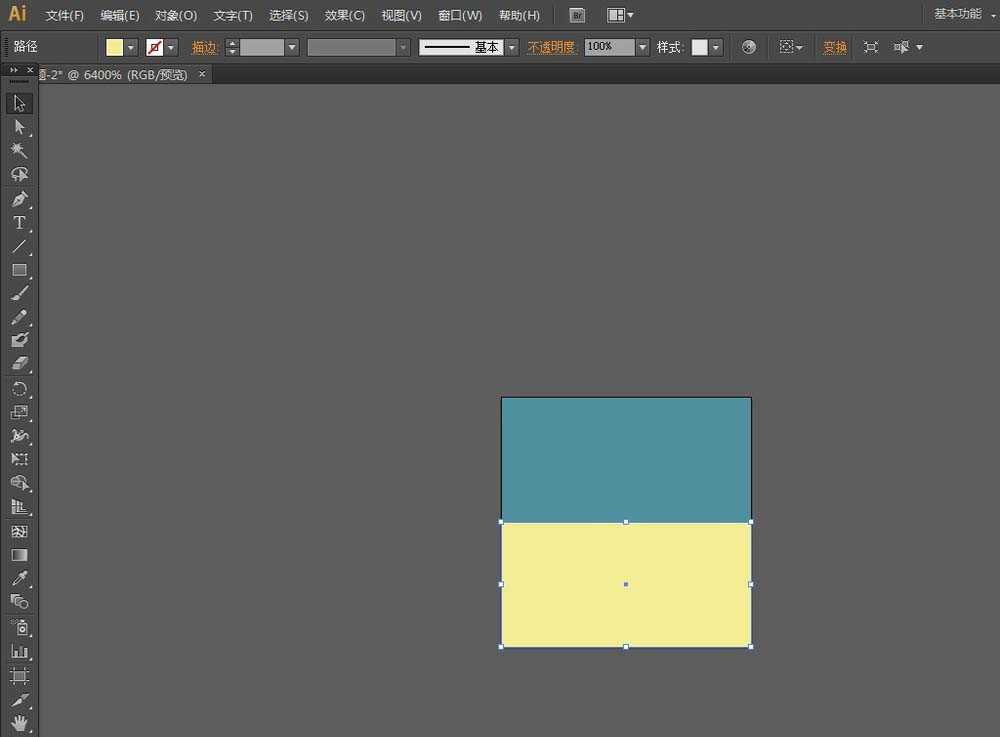Image resolution: width=1000 pixels, height=737 pixels.
Task: Expand the toolbox using the double-arrow toggle
Action: (x=14, y=70)
